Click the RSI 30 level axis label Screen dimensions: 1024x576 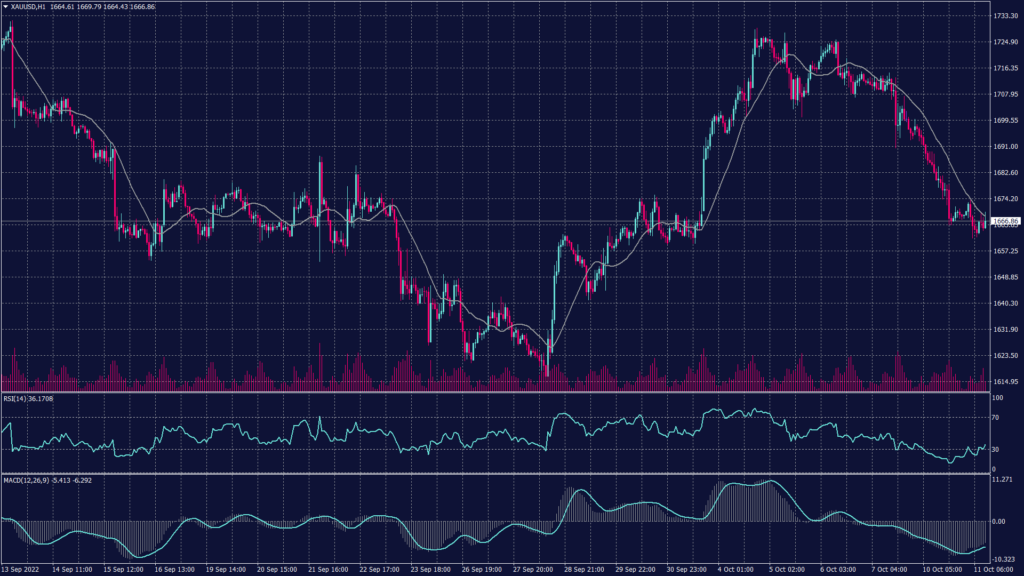pyautogui.click(x=994, y=449)
